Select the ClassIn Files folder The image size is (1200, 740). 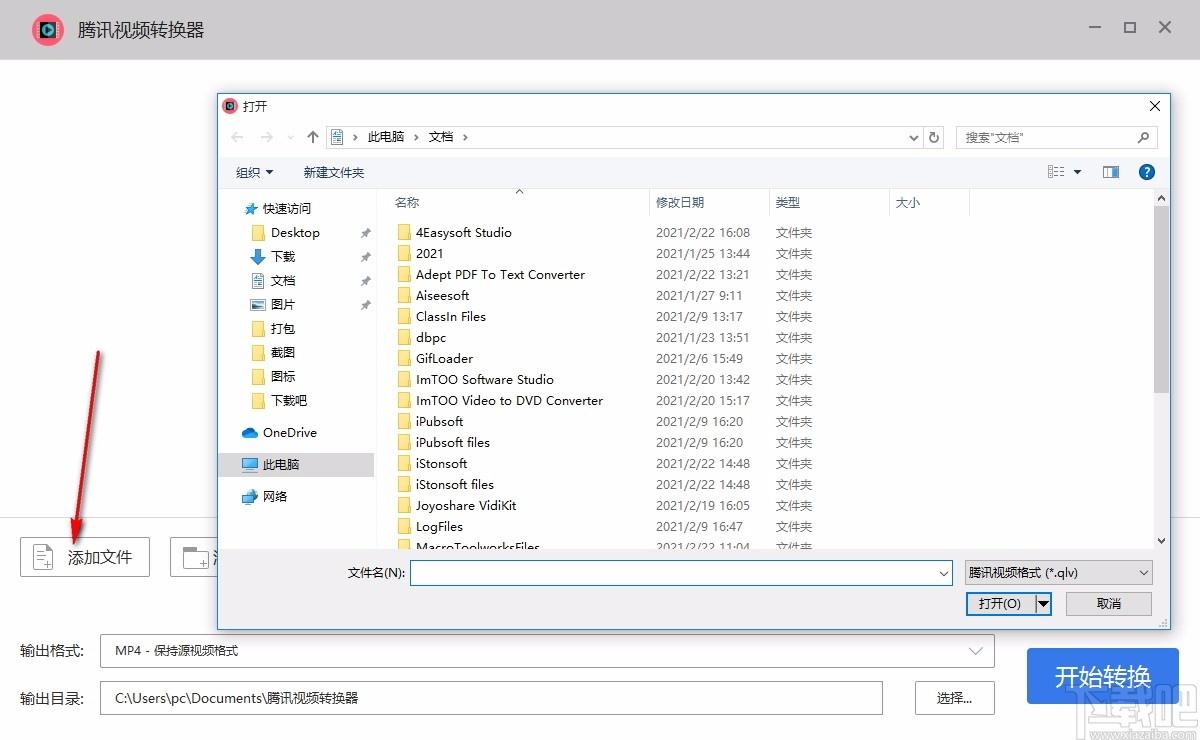(450, 316)
